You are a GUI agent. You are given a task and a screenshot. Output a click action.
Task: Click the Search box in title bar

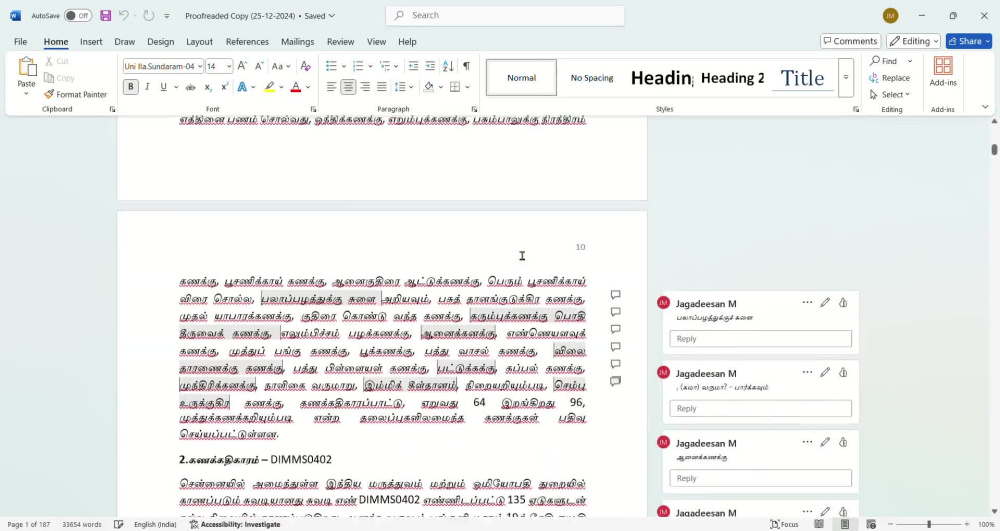[505, 15]
